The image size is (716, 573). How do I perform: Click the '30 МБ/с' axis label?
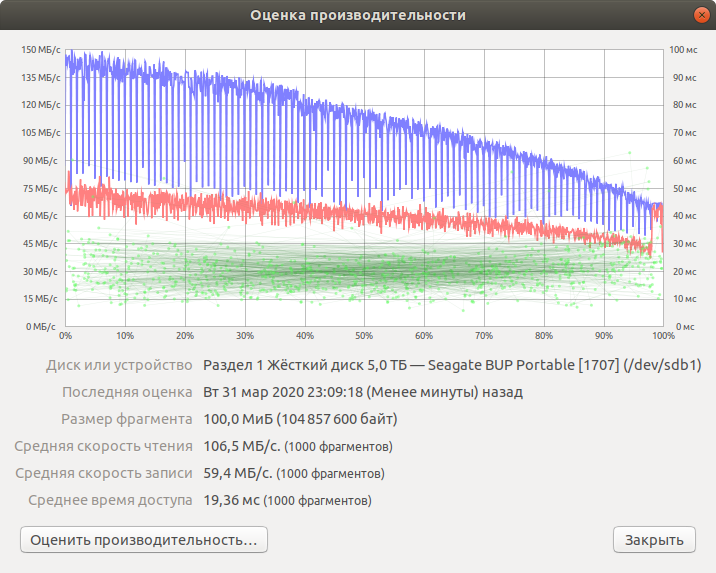tap(41, 272)
